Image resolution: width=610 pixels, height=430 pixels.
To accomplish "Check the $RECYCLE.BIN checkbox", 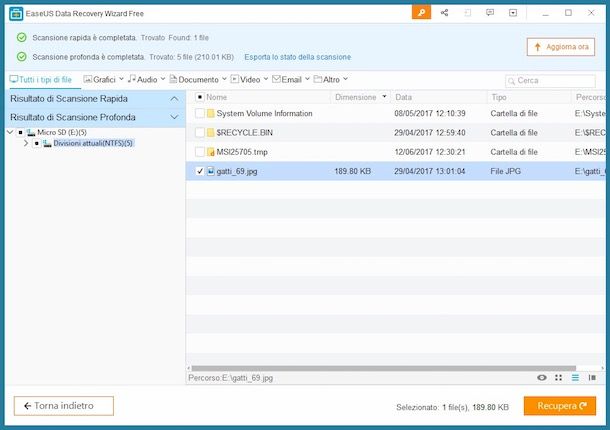I will [x=200, y=133].
